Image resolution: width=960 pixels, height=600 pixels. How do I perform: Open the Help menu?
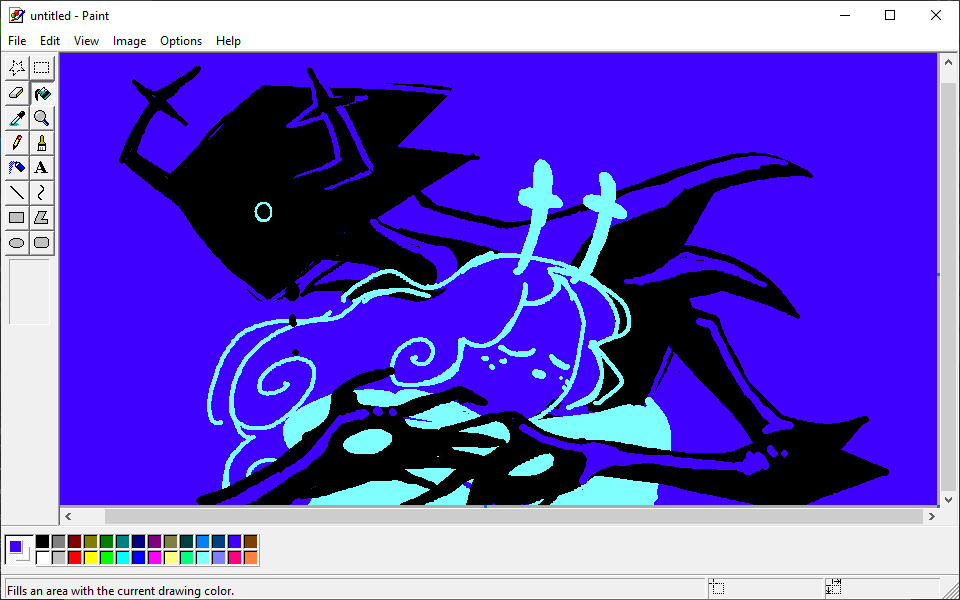228,40
